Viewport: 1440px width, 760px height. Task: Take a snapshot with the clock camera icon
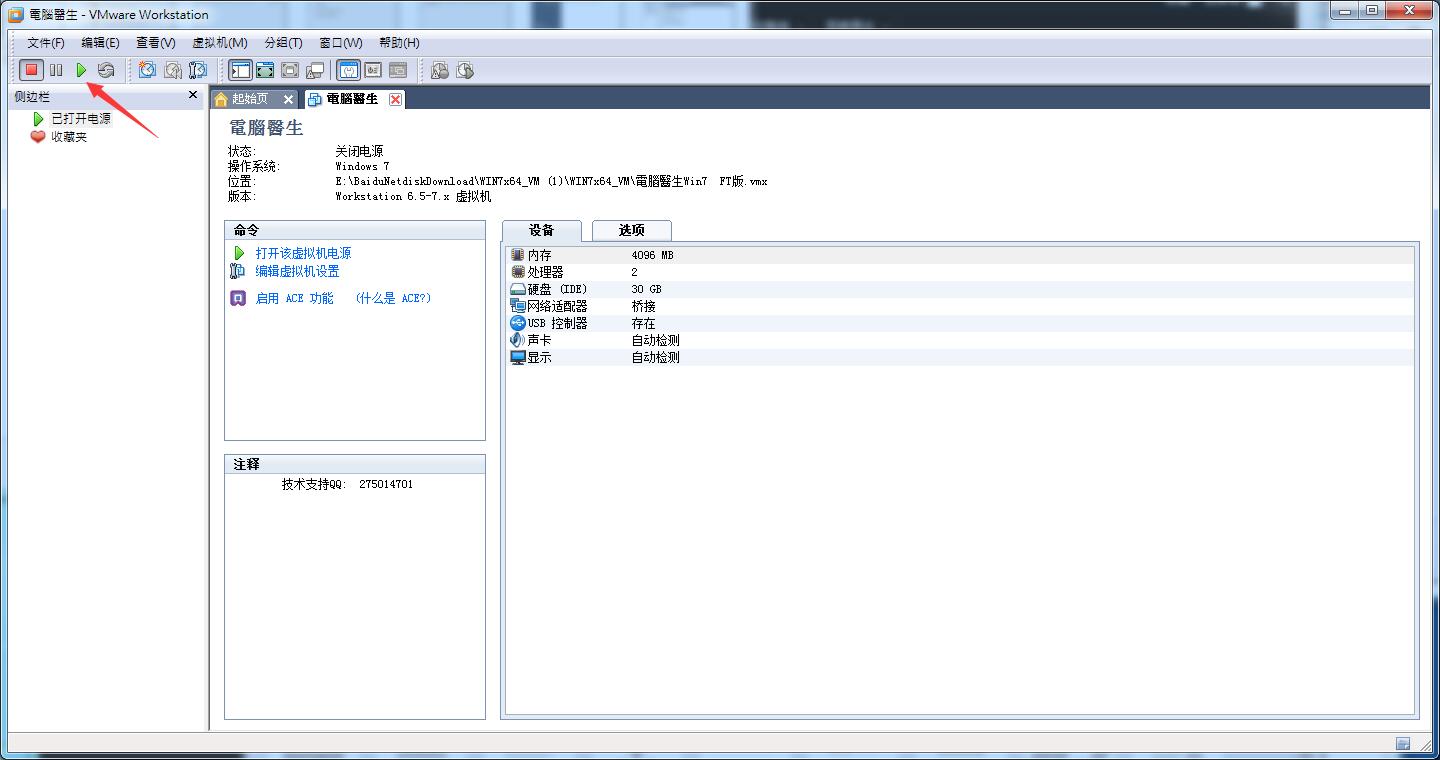(147, 70)
